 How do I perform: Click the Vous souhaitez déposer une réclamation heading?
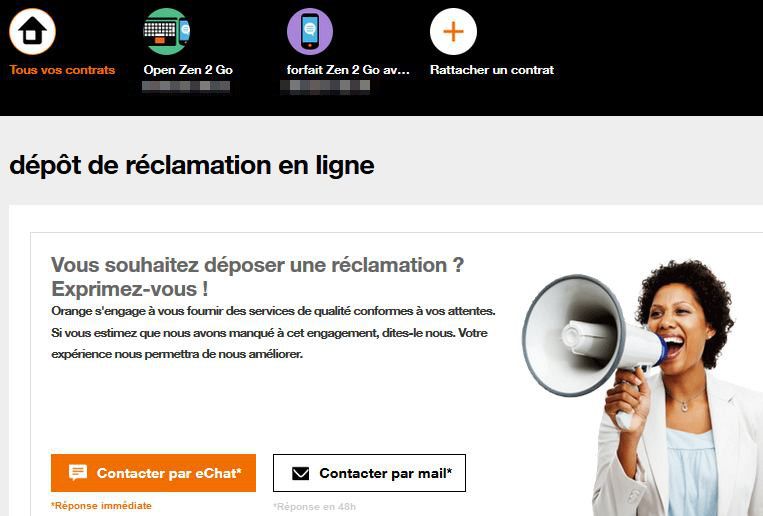coord(257,277)
